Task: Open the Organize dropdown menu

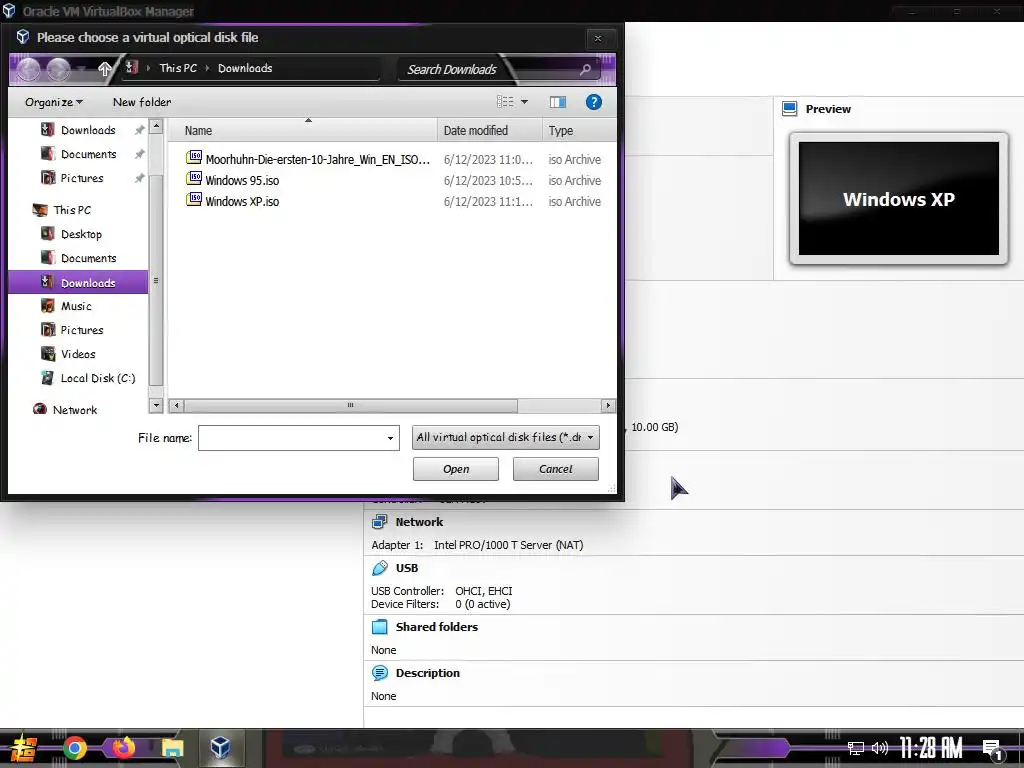Action: point(54,102)
